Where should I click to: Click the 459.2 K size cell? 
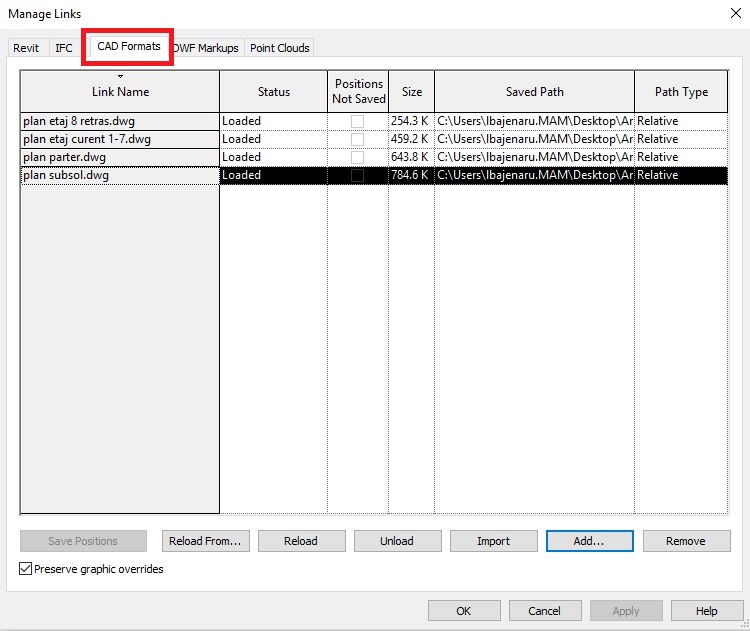411,140
